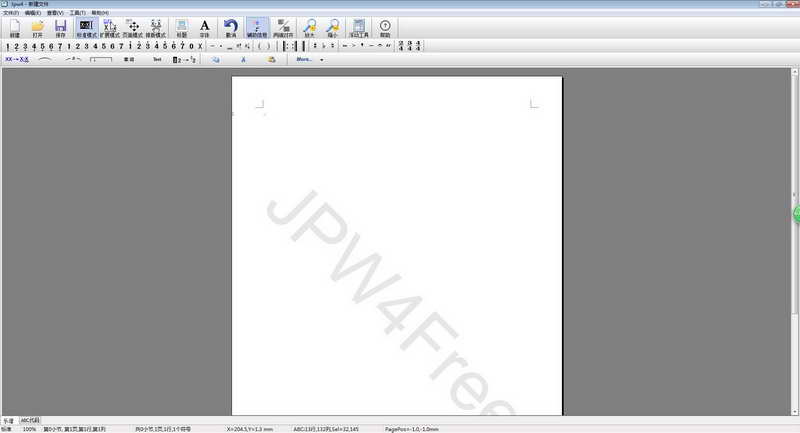The width and height of the screenshot is (800, 433).
Task: Toggle the 标准模式 standard mode button
Action: (86, 28)
